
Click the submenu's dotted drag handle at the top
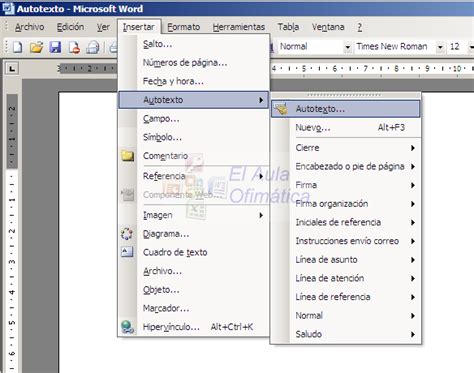click(344, 95)
